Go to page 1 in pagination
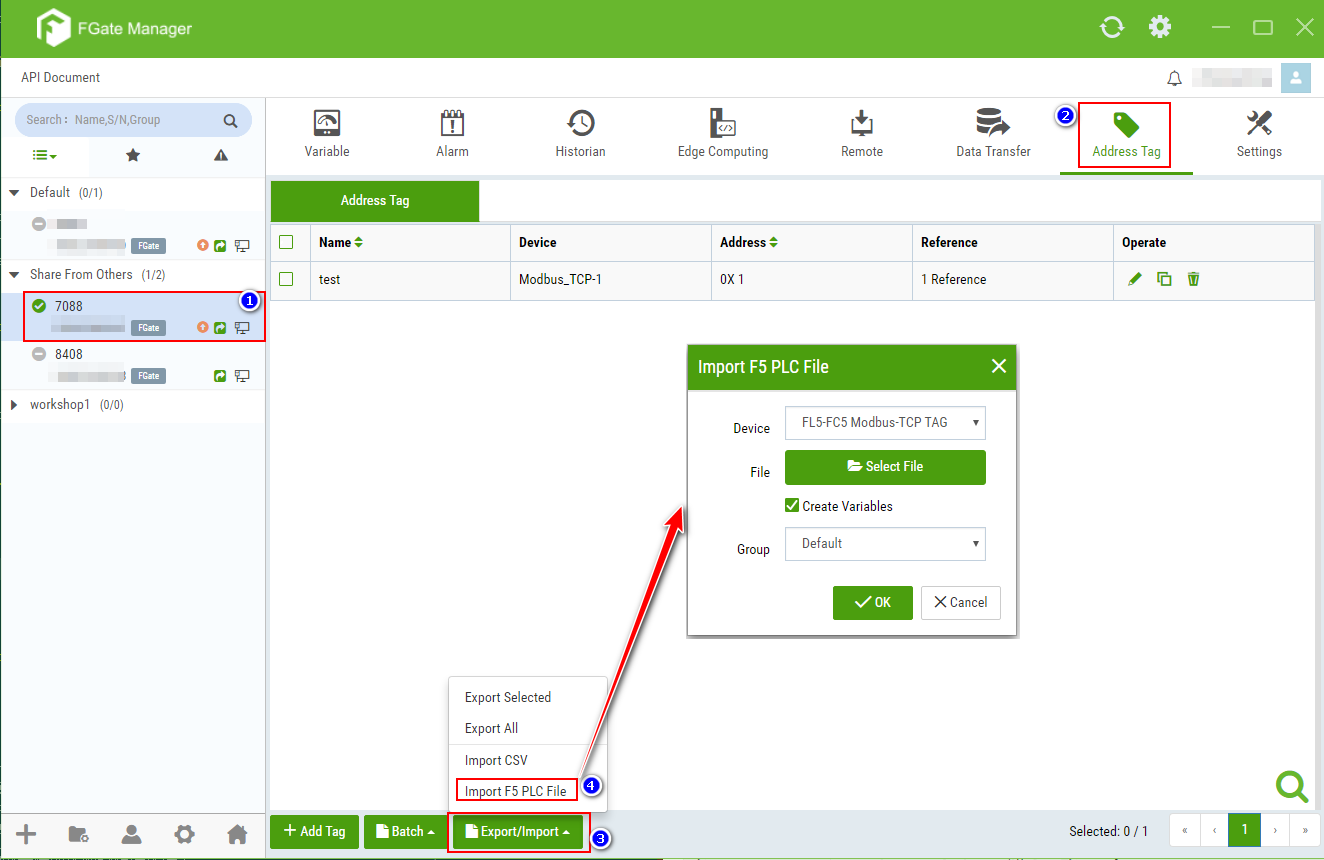 coord(1244,830)
